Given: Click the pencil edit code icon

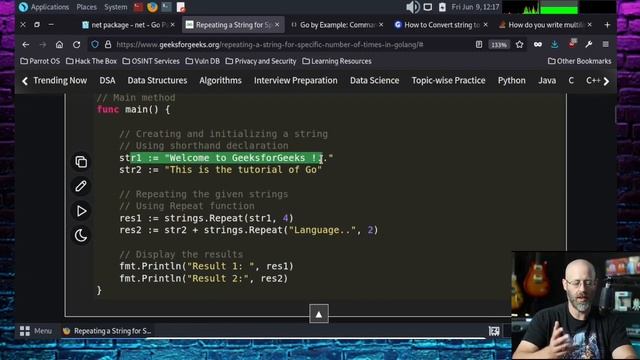Looking at the screenshot, I should pyautogui.click(x=81, y=186).
